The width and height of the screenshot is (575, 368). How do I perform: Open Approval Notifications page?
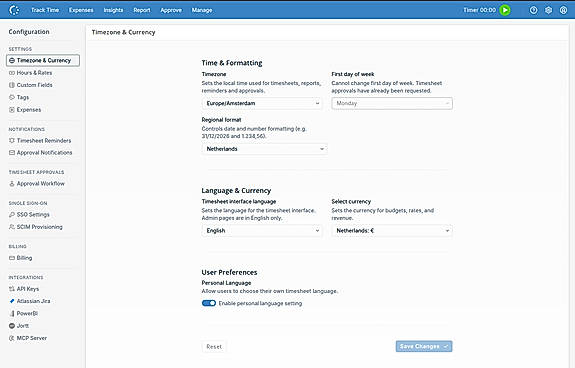click(43, 153)
